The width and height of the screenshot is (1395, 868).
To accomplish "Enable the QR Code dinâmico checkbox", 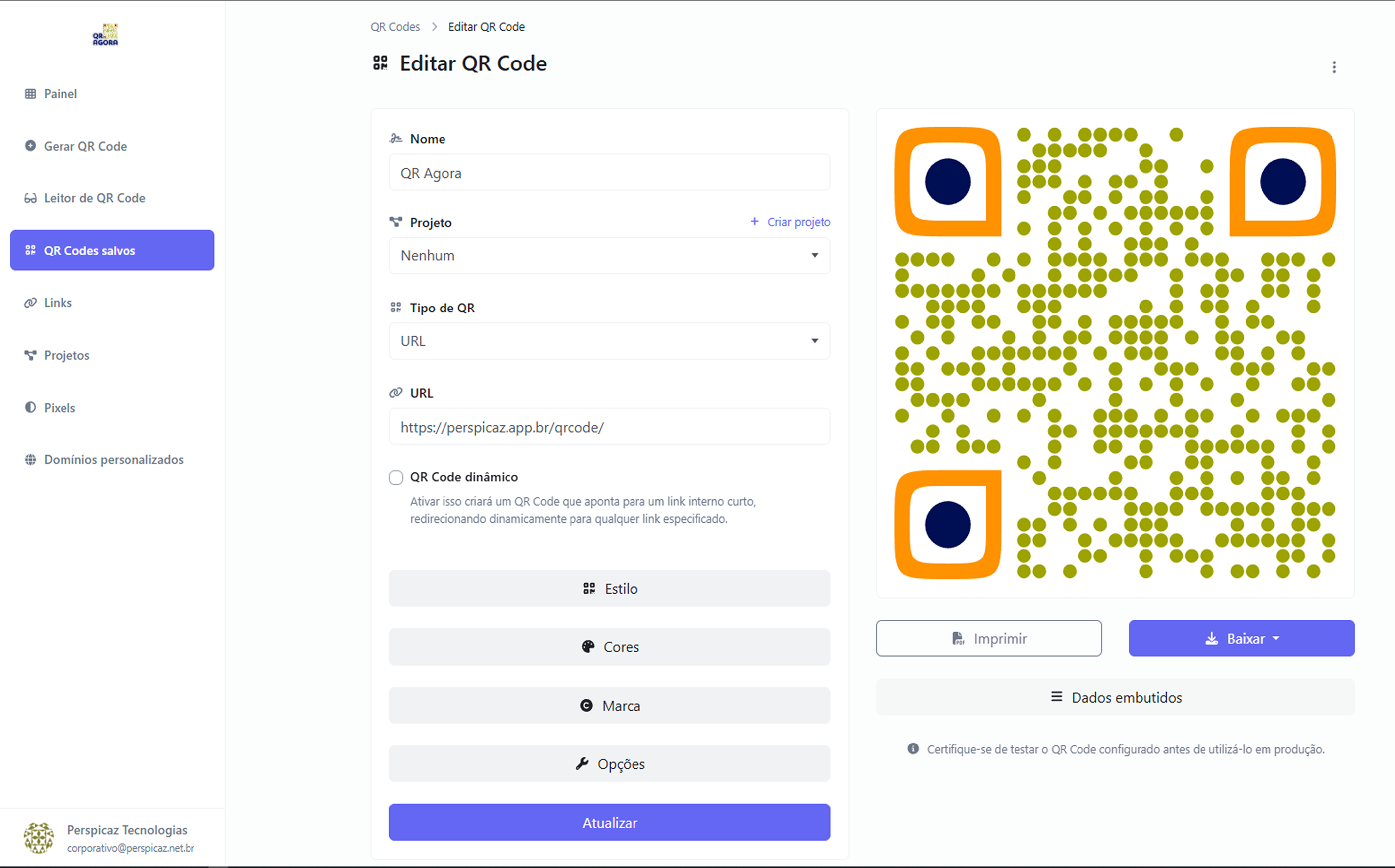I will [x=396, y=478].
